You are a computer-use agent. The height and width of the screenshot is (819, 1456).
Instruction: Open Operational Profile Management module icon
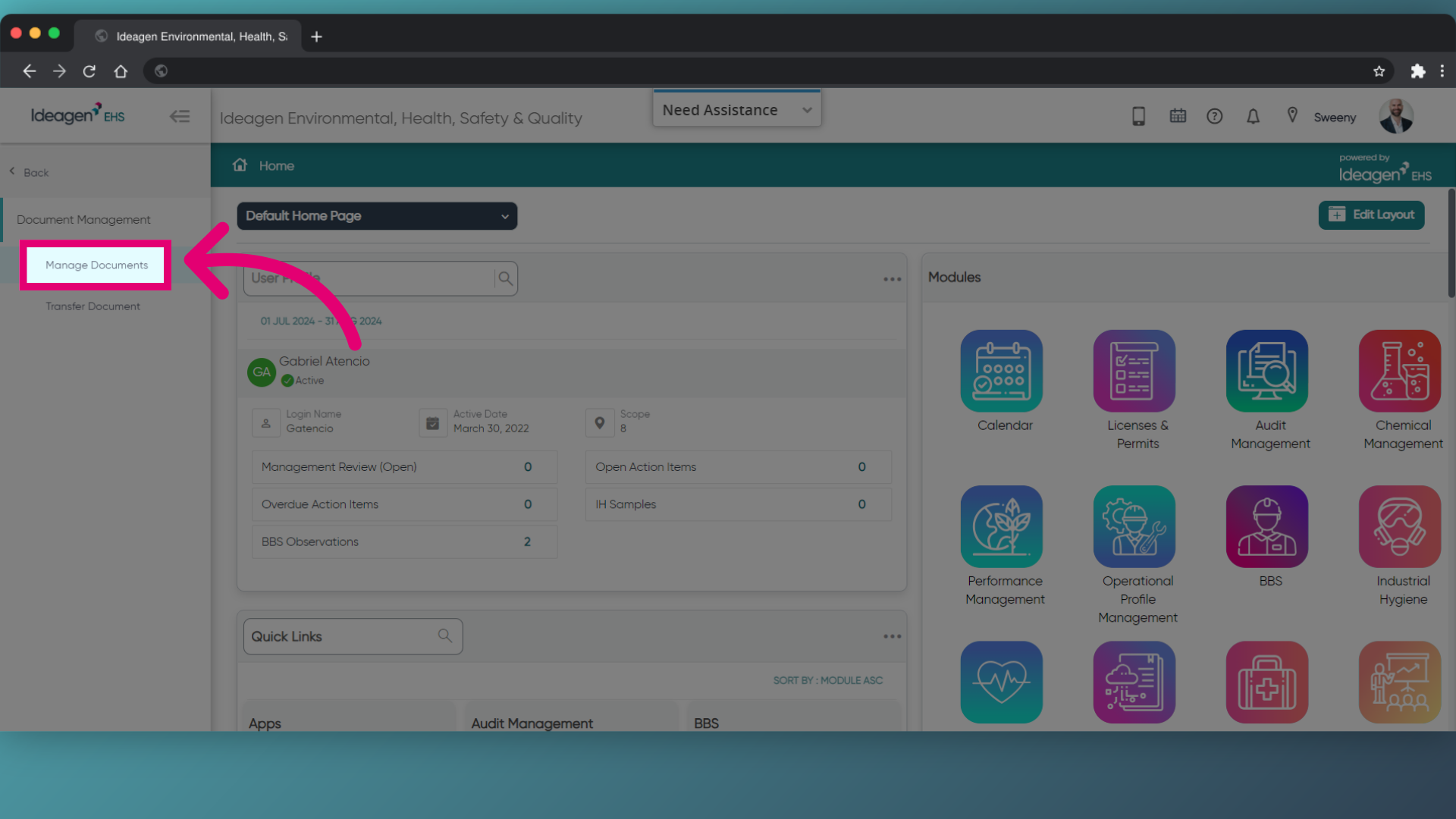click(x=1134, y=526)
